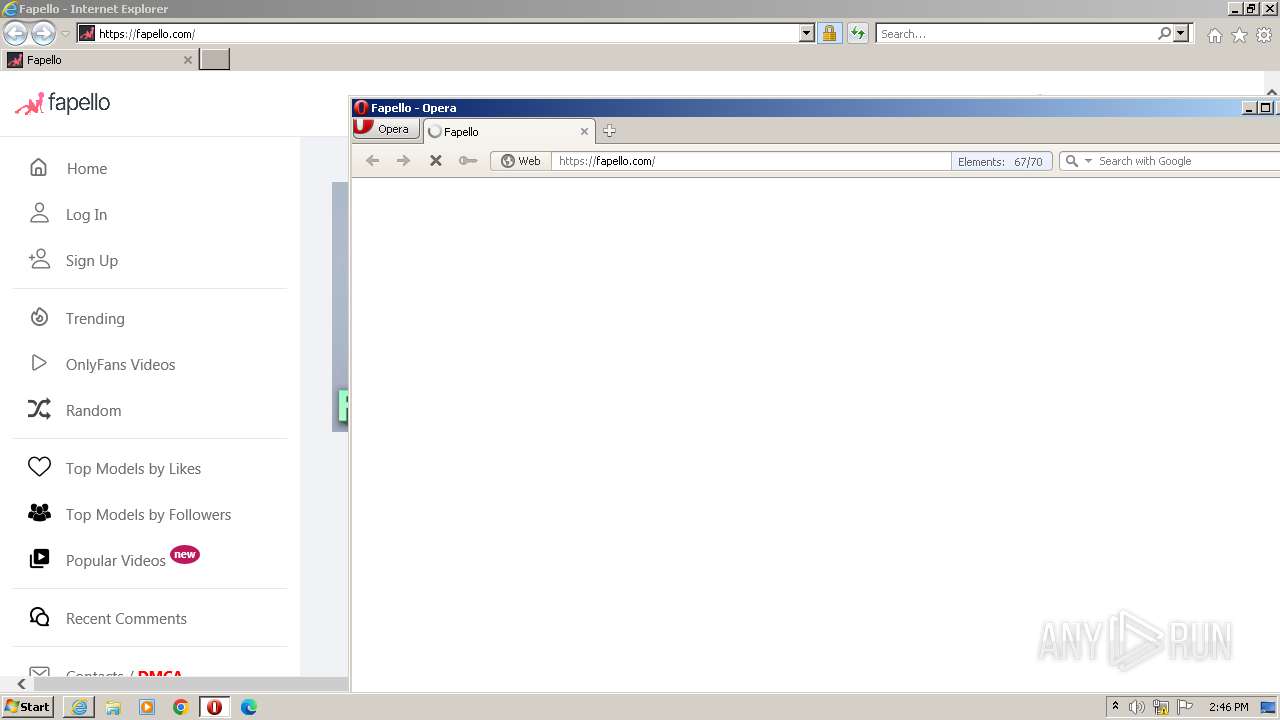Open a new tab in IE
1280x720 pixels.
pyautogui.click(x=214, y=59)
